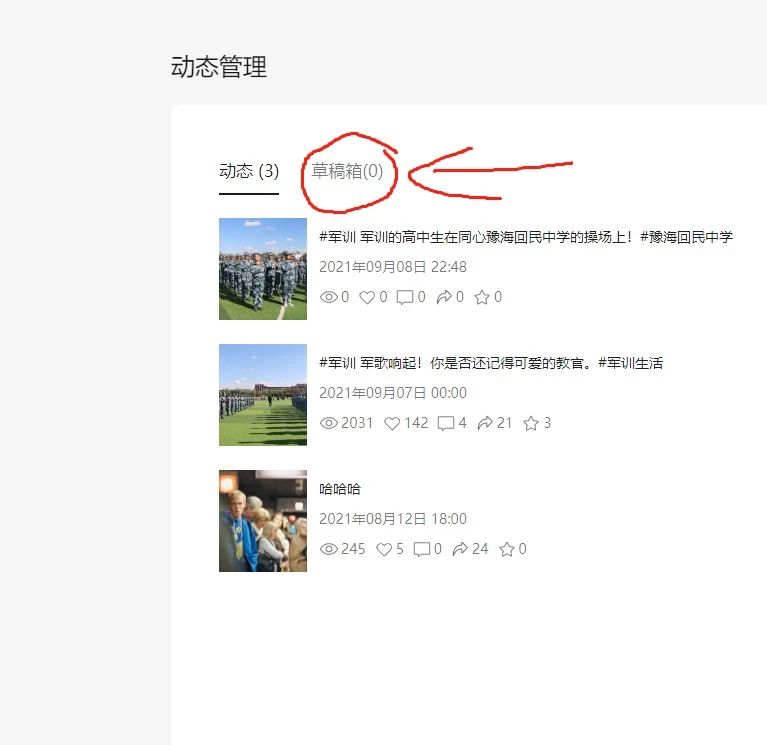Click the heart likes icon showing 142
Screen dimensions: 767x745
392,423
